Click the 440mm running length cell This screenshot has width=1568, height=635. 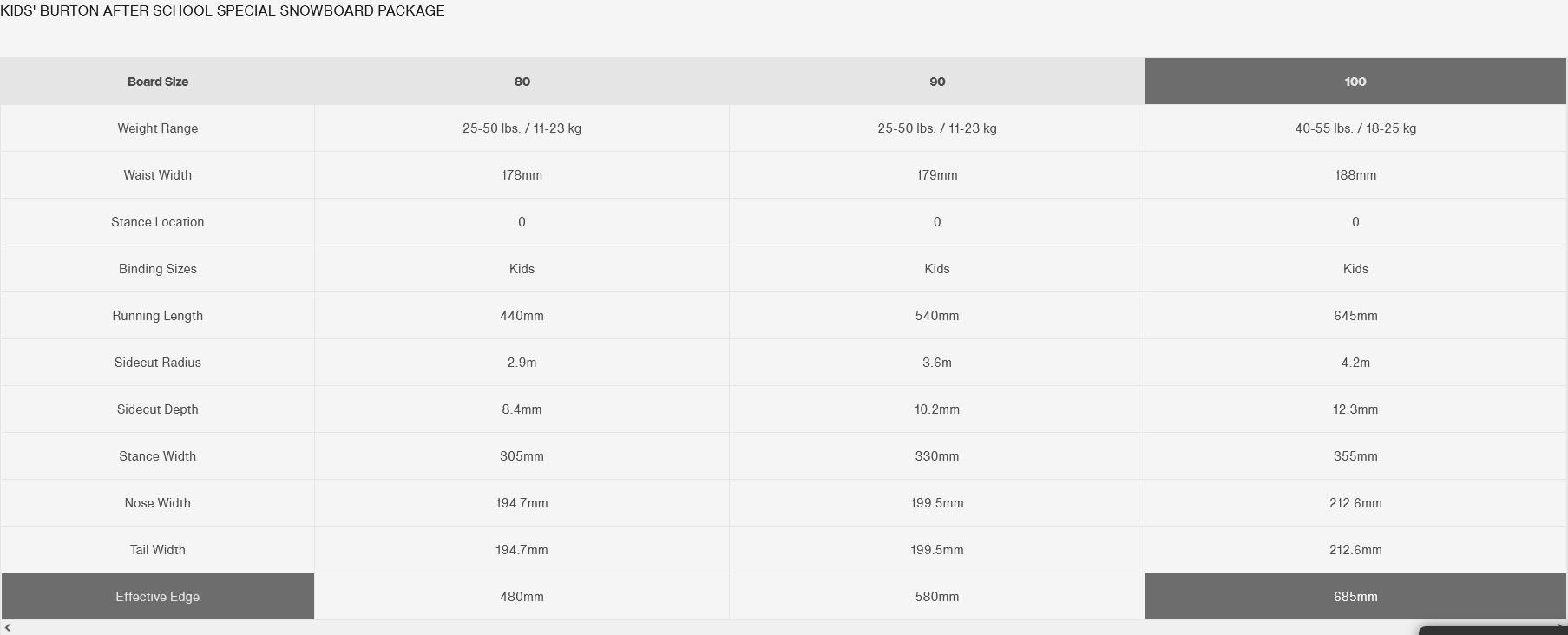pyautogui.click(x=522, y=316)
